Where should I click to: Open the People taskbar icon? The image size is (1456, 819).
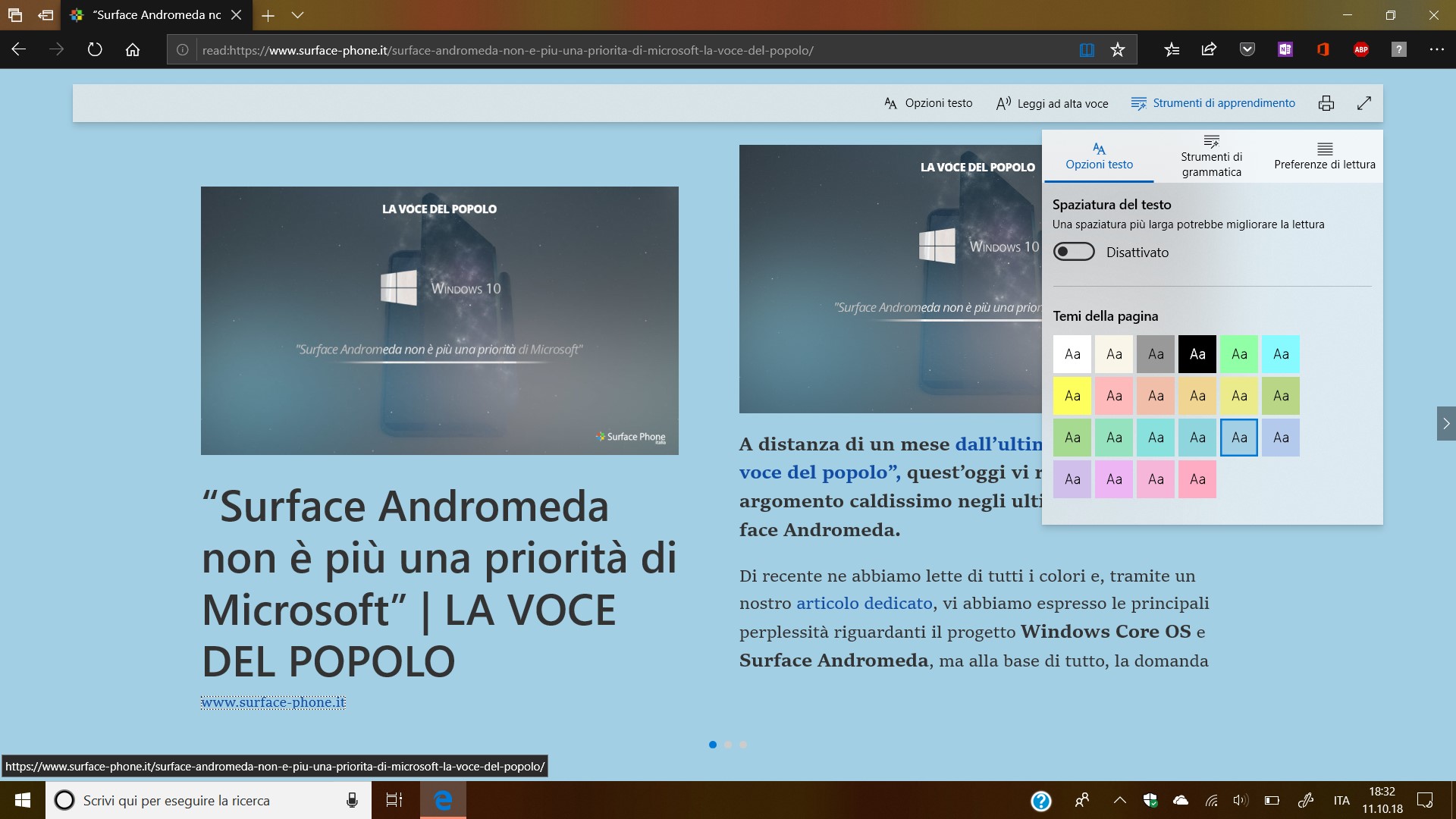[1082, 800]
